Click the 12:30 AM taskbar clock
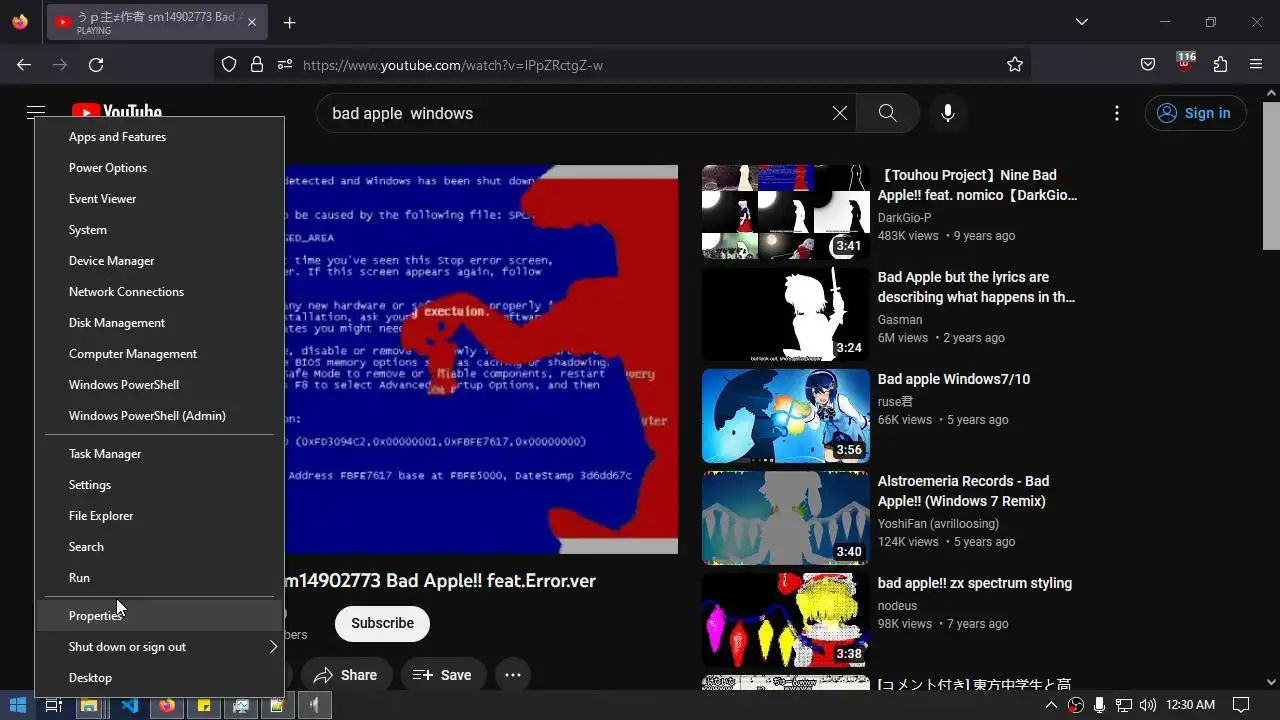This screenshot has height=720, width=1280. 1190,705
